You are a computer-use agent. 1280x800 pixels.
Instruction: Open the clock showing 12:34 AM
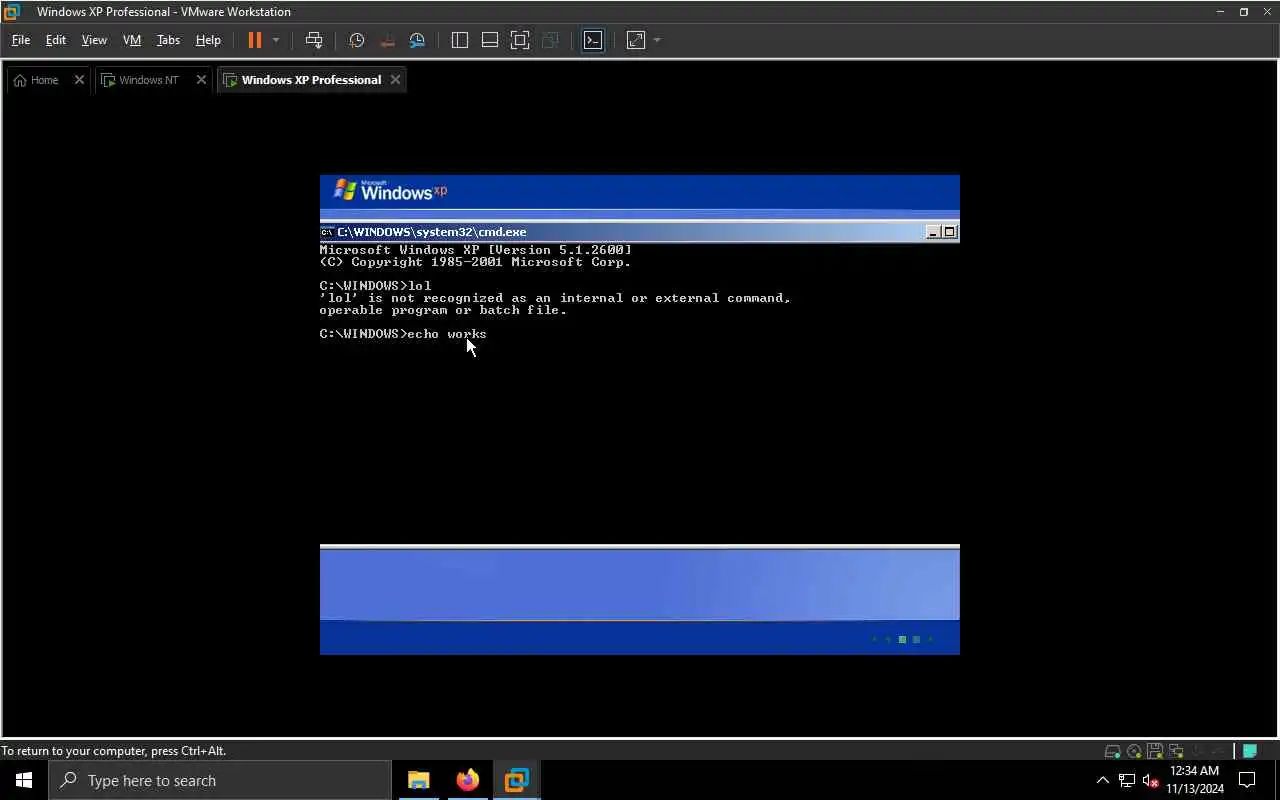click(1194, 780)
